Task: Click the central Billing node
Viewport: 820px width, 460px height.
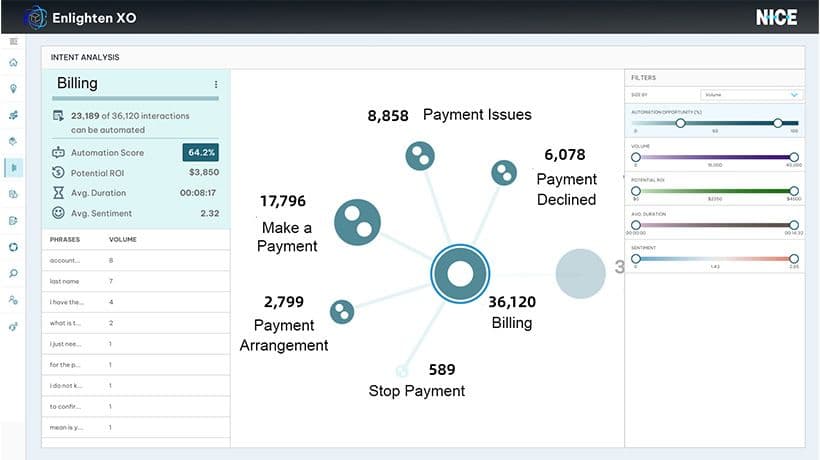Action: click(x=460, y=273)
